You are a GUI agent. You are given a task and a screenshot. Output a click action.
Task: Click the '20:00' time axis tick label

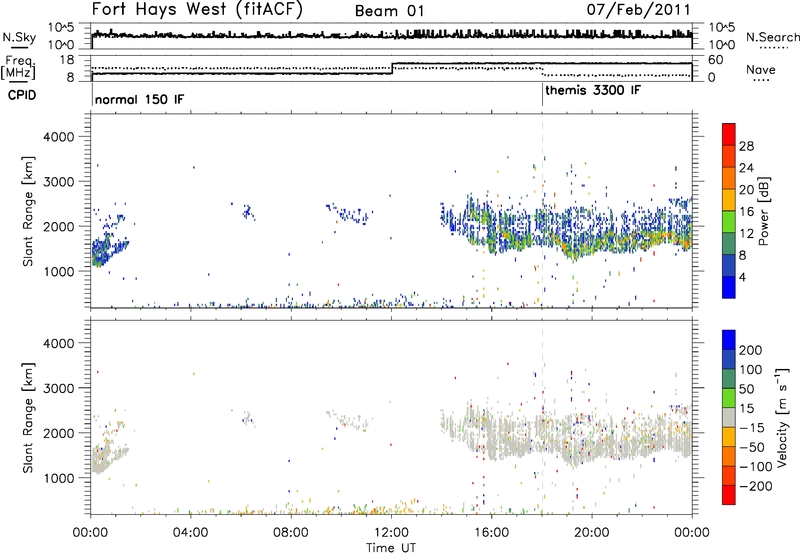[x=592, y=532]
